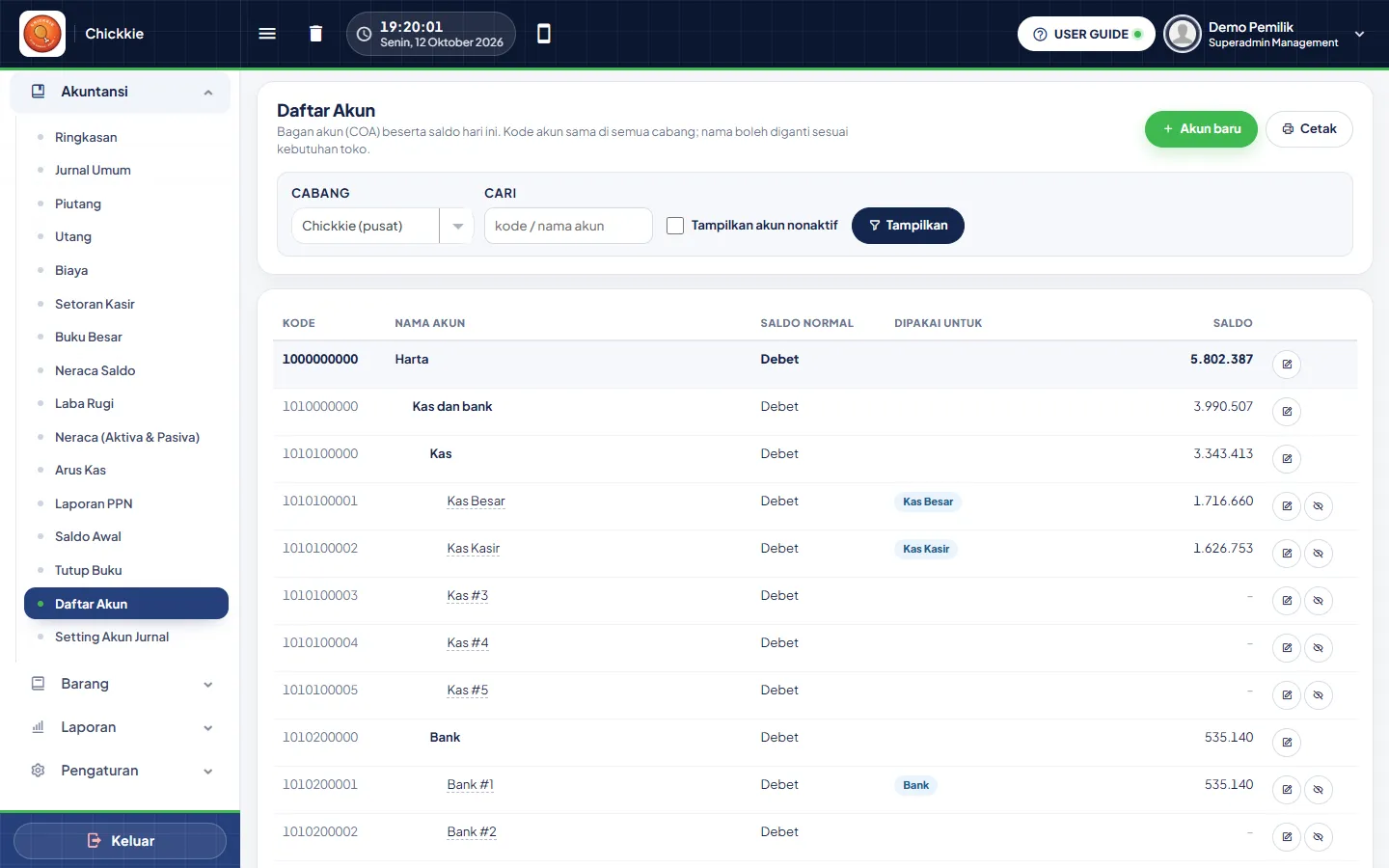This screenshot has height=868, width=1389.
Task: Expand the Barang menu section
Action: [x=120, y=684]
